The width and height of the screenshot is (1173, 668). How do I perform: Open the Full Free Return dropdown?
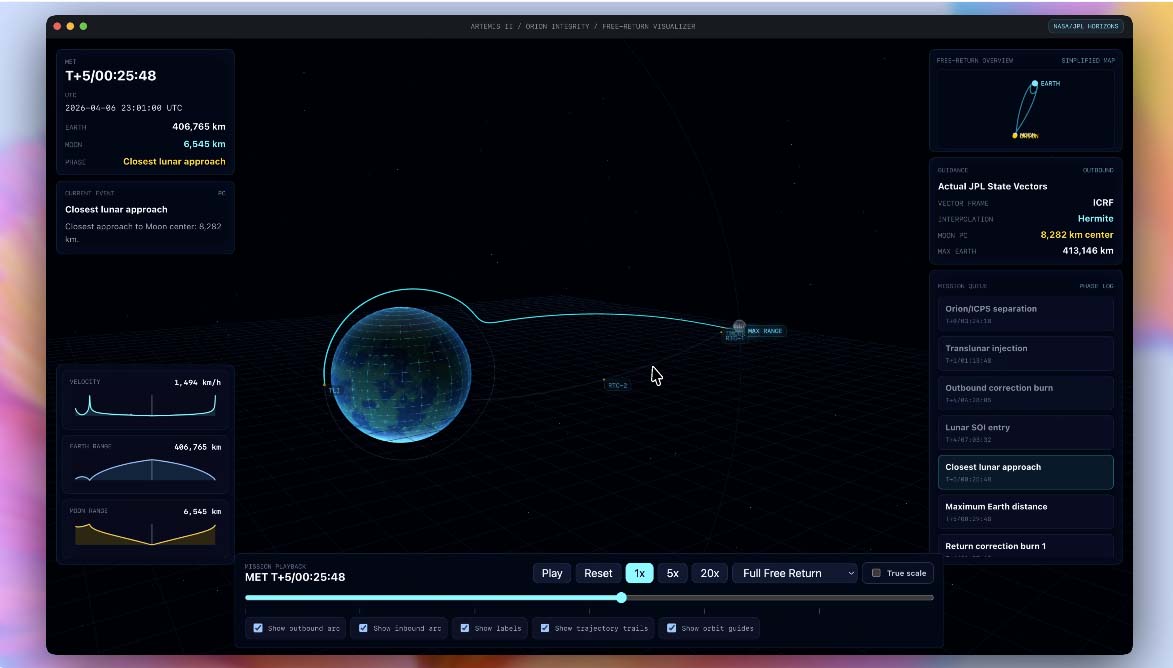[795, 573]
